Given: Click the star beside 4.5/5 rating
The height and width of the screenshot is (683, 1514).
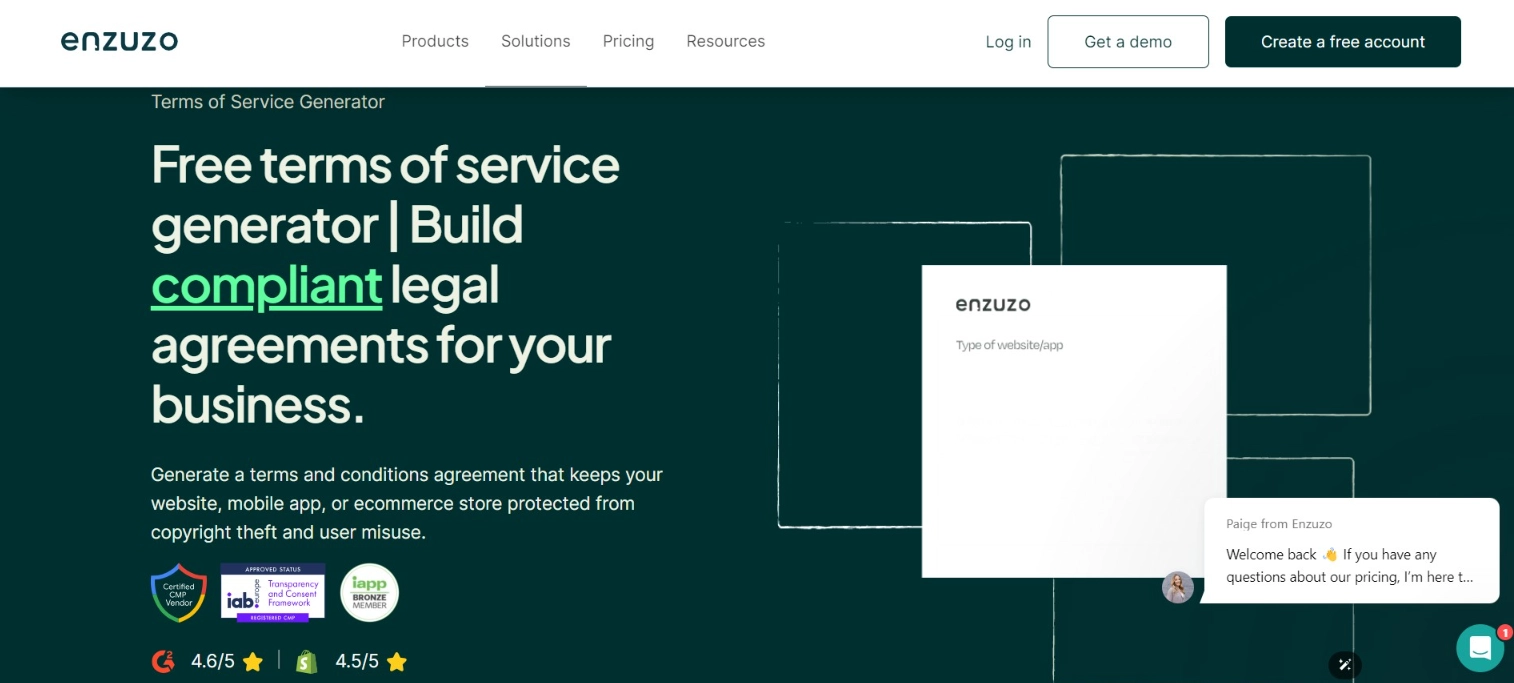Looking at the screenshot, I should [x=397, y=661].
